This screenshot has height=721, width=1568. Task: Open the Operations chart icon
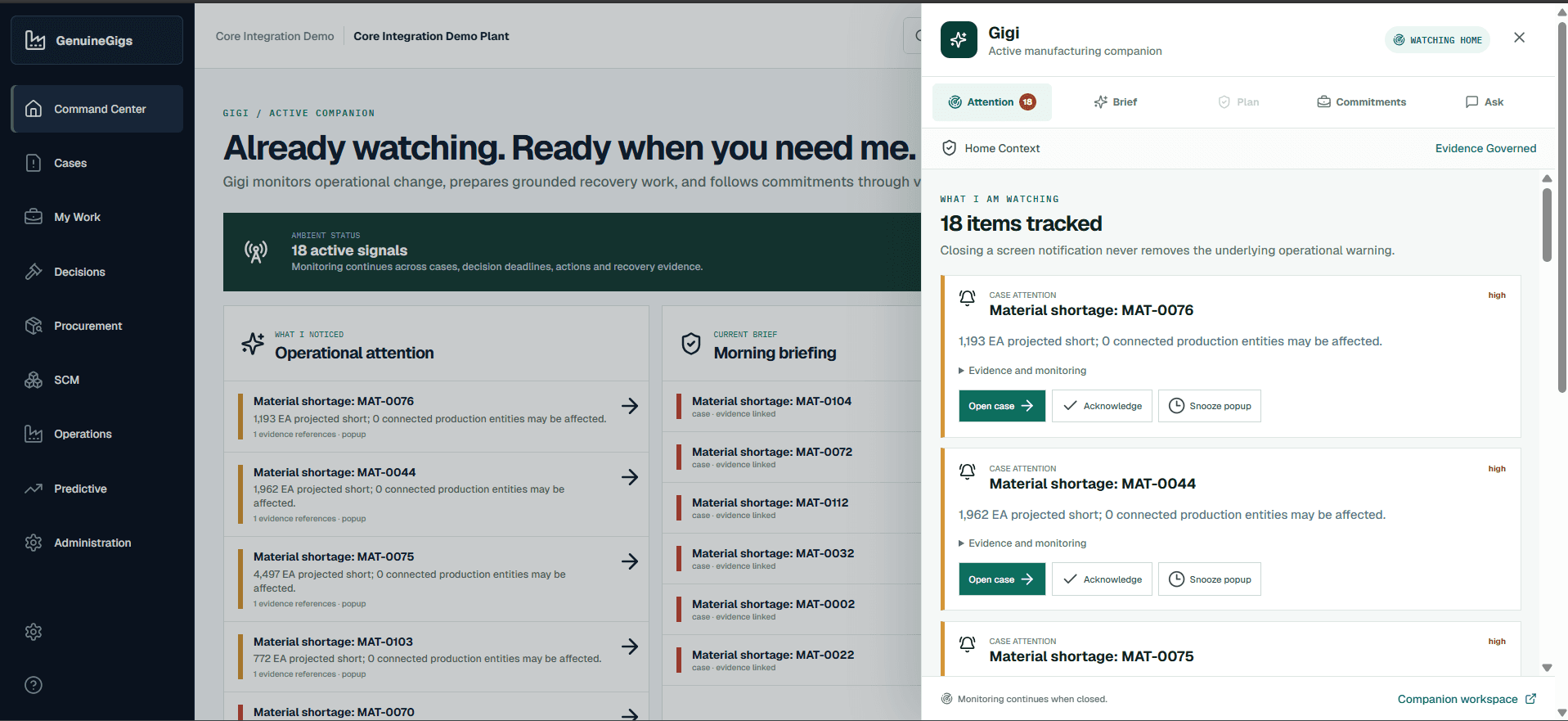click(x=34, y=434)
